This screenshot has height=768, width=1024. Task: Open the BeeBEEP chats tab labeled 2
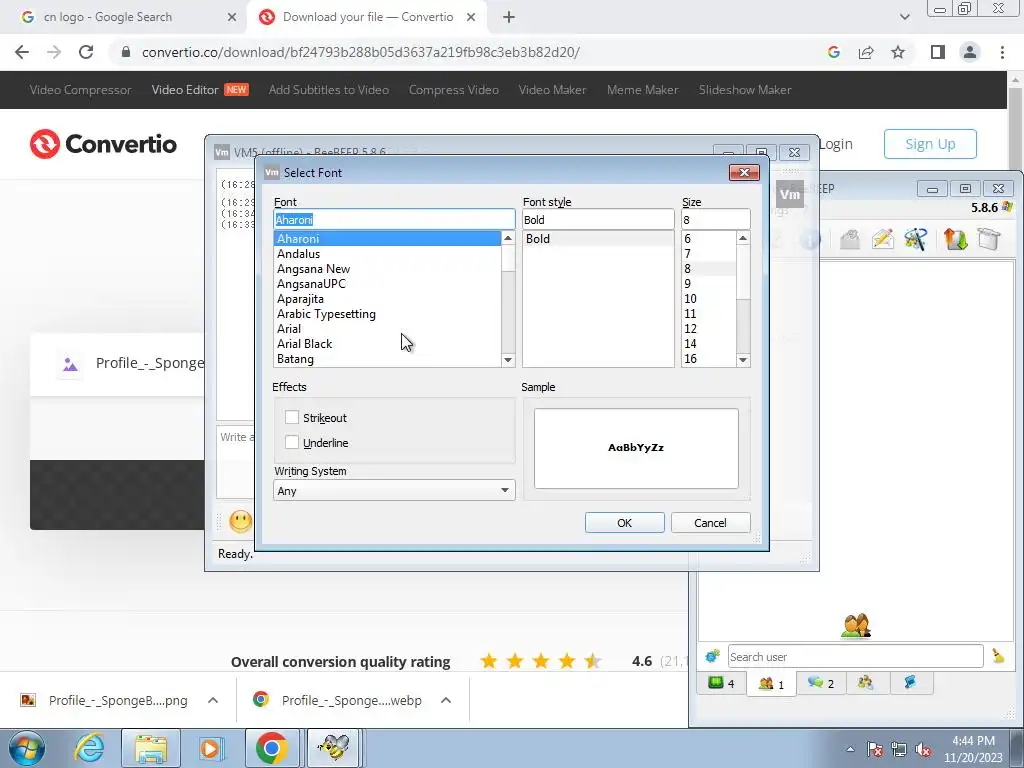point(821,683)
